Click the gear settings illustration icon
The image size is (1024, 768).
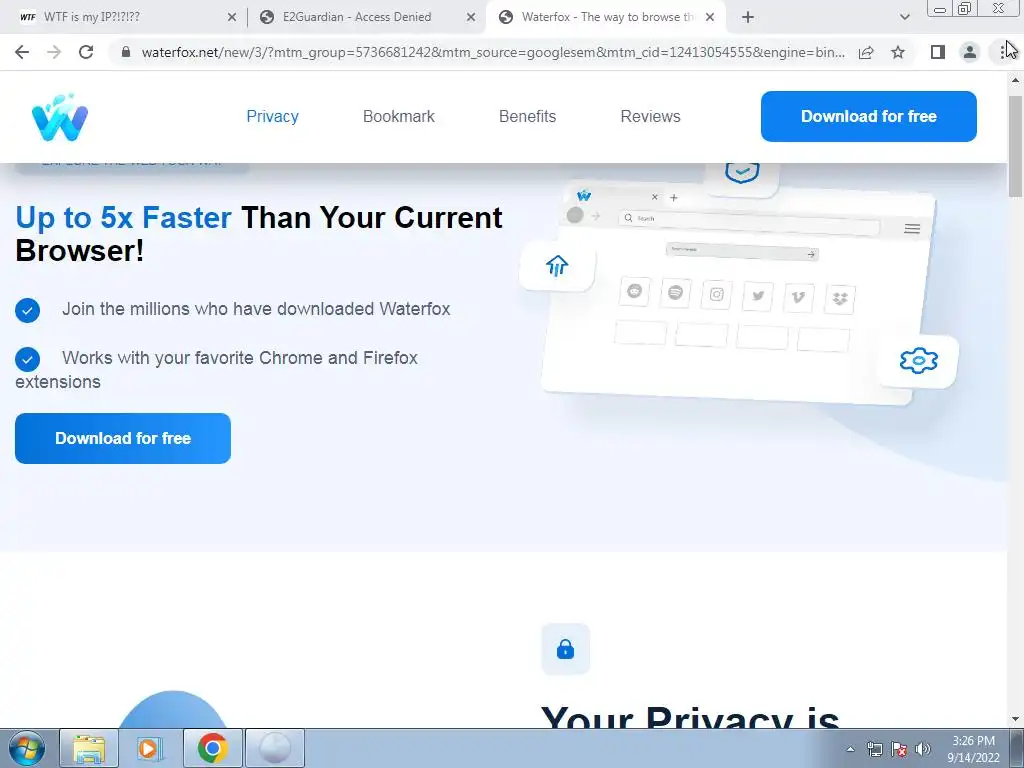pyautogui.click(x=919, y=360)
